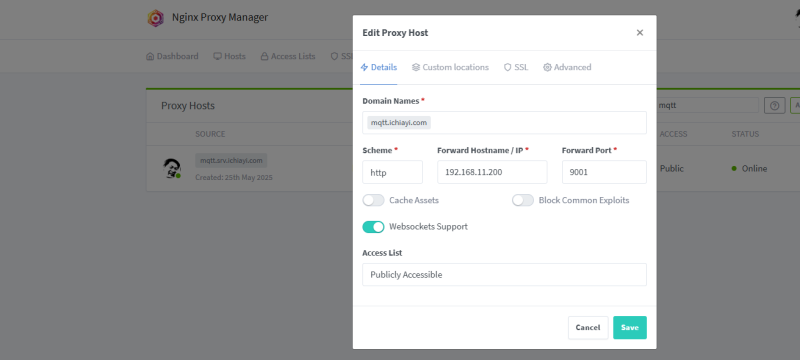Screen dimensions: 800x360
Task: Open the Dashboard menu item
Action: coord(172,56)
